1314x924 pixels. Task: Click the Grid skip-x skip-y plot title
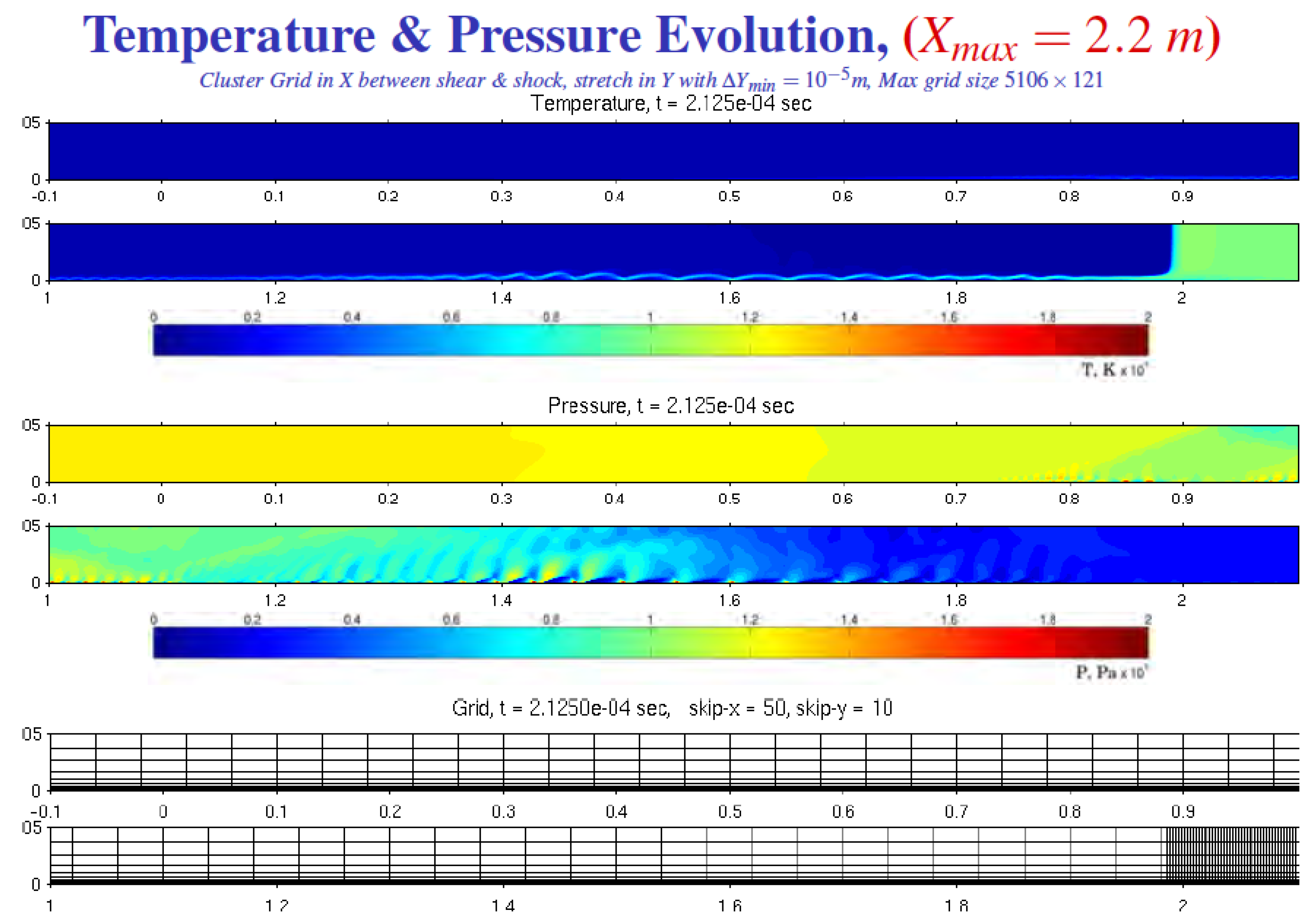(672, 708)
